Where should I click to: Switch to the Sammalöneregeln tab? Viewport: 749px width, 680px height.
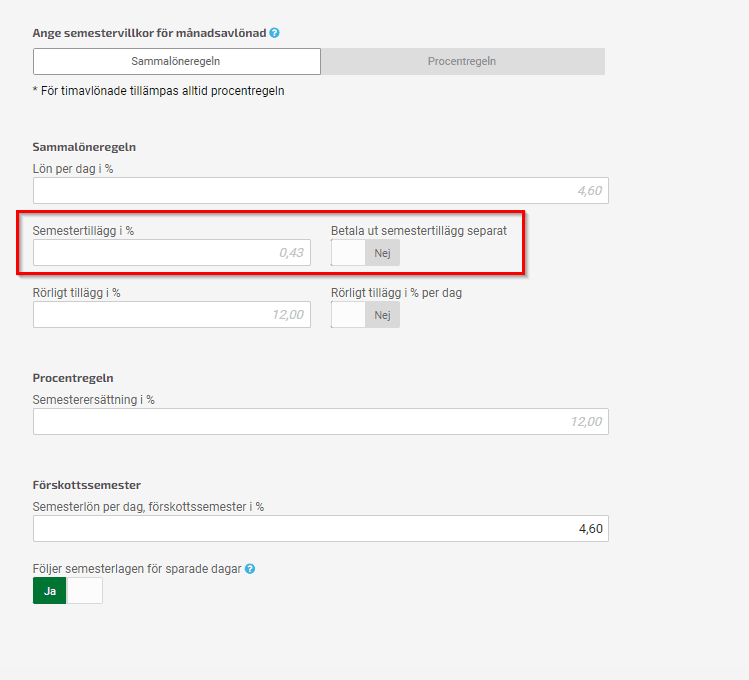pyautogui.click(x=176, y=61)
